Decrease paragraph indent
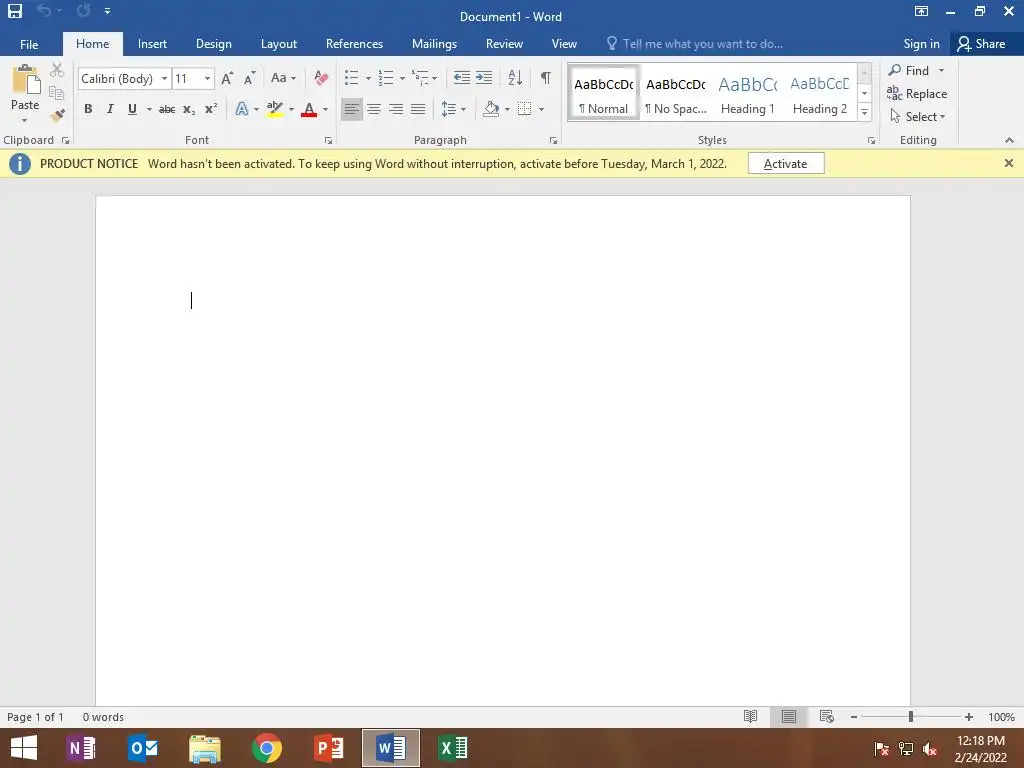Screen dimensions: 1024x768 462,78
